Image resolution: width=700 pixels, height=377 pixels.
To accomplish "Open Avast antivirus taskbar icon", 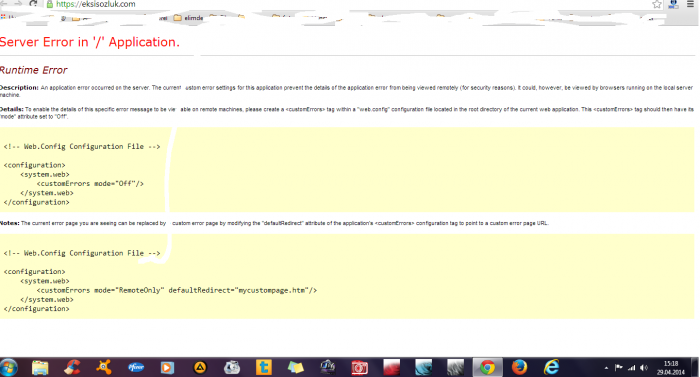I will pyautogui.click(x=104, y=368).
